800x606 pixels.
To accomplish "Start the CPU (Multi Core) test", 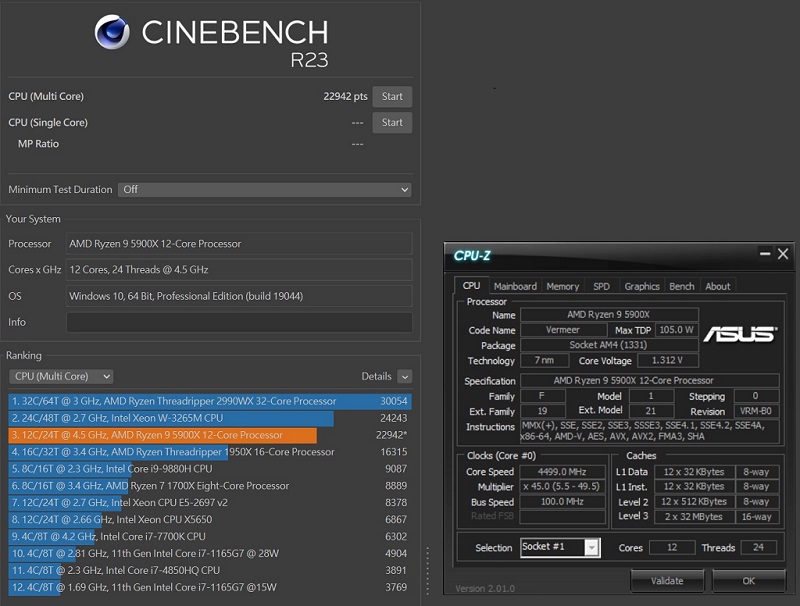I will [x=392, y=96].
